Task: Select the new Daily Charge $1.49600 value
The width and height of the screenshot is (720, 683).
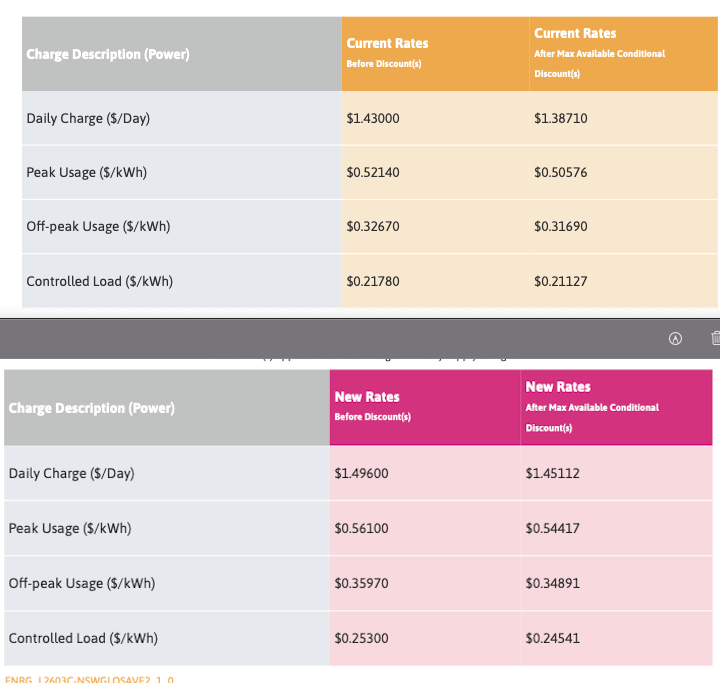Action: [x=361, y=473]
